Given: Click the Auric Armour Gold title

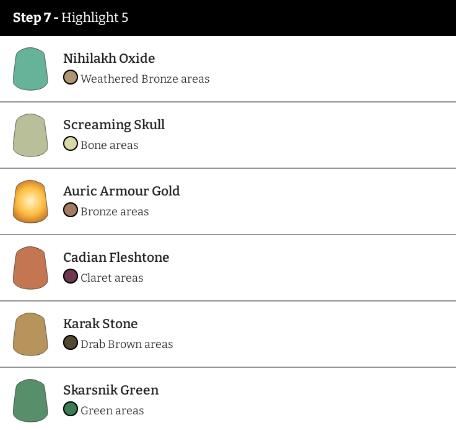Looking at the screenshot, I should pos(122,191).
